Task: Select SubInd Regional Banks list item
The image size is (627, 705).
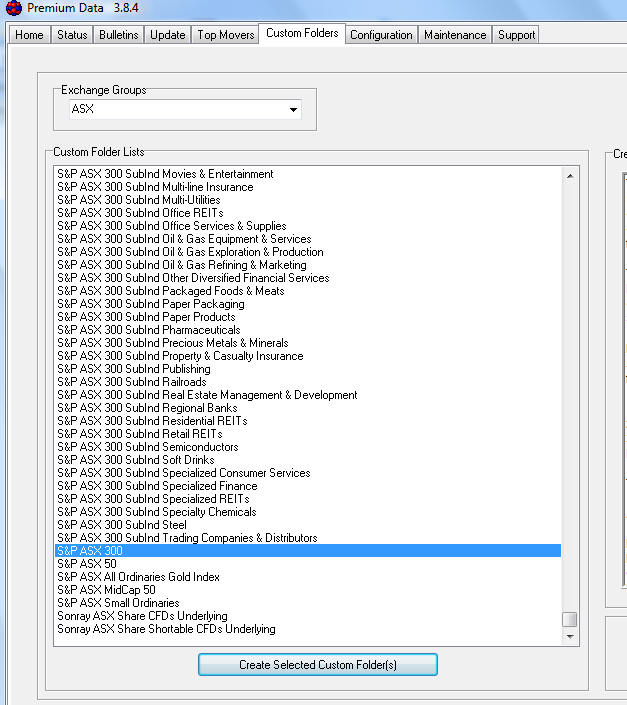Action: 308,408
